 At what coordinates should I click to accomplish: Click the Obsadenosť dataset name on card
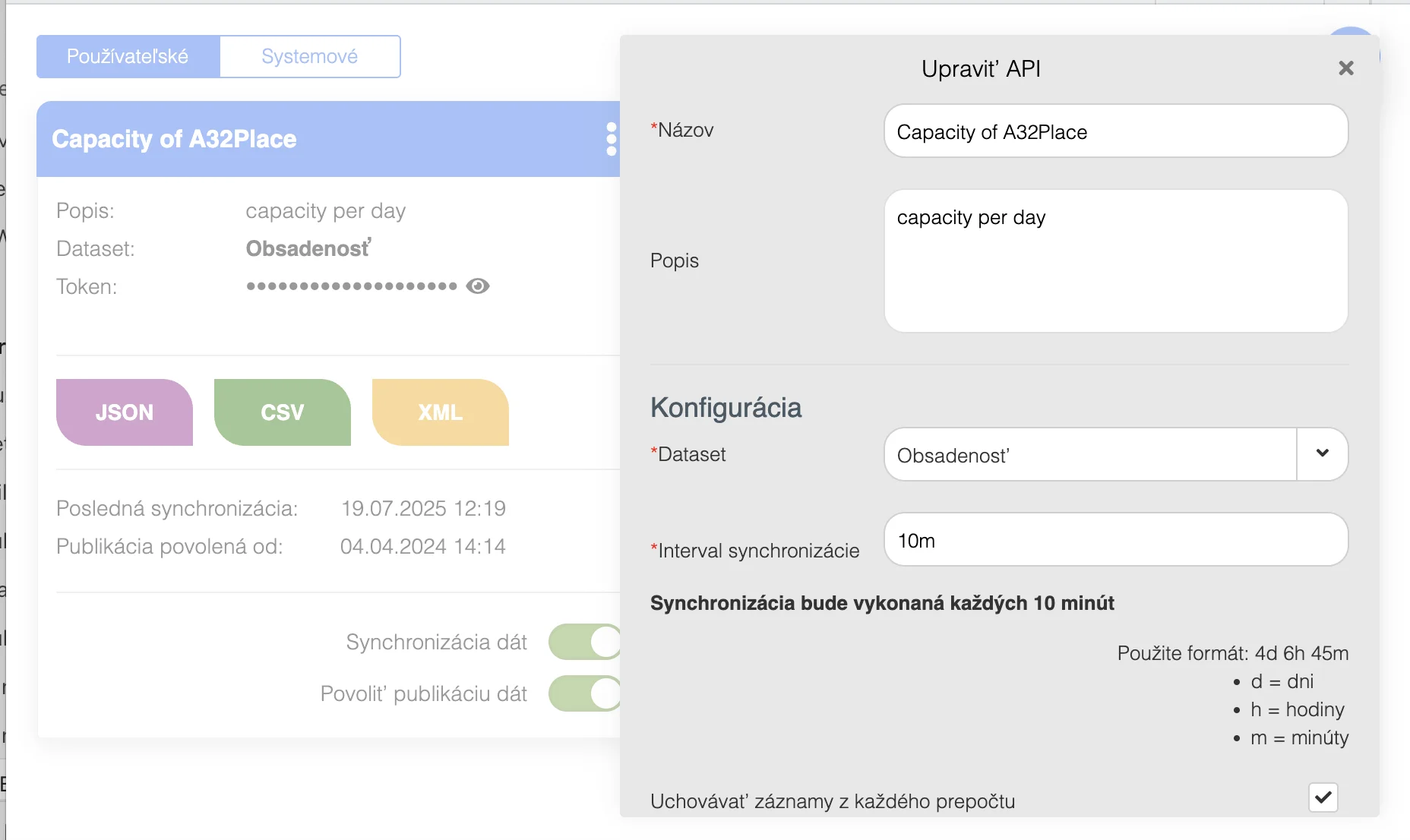point(308,248)
